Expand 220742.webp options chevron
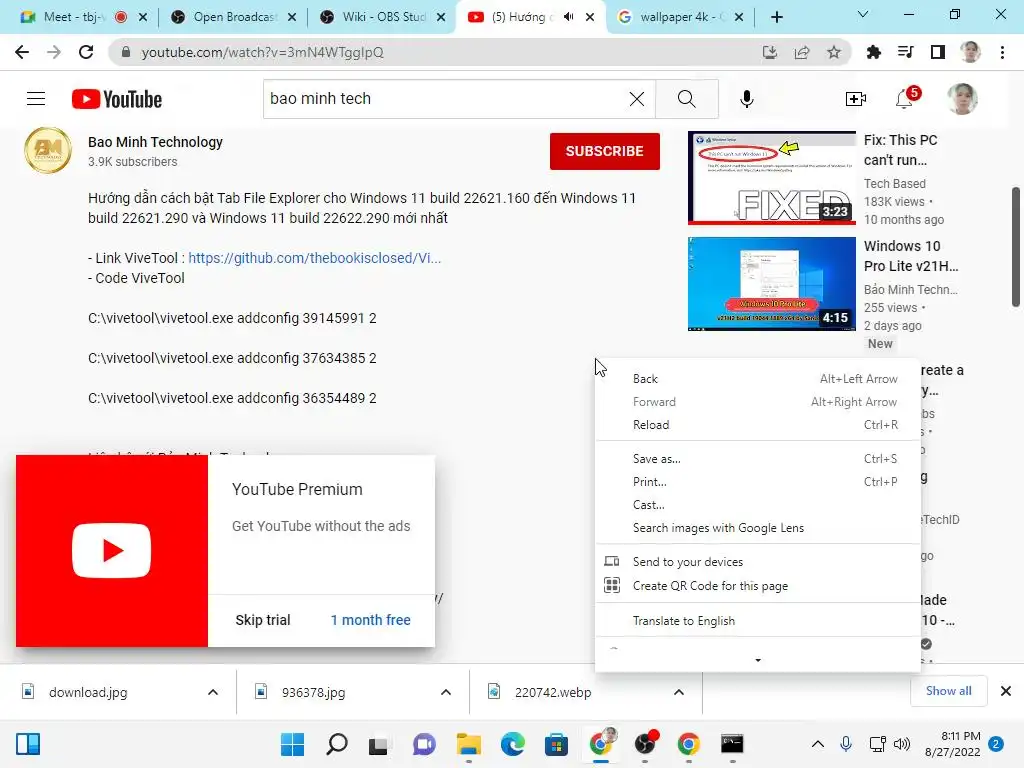 pos(679,692)
